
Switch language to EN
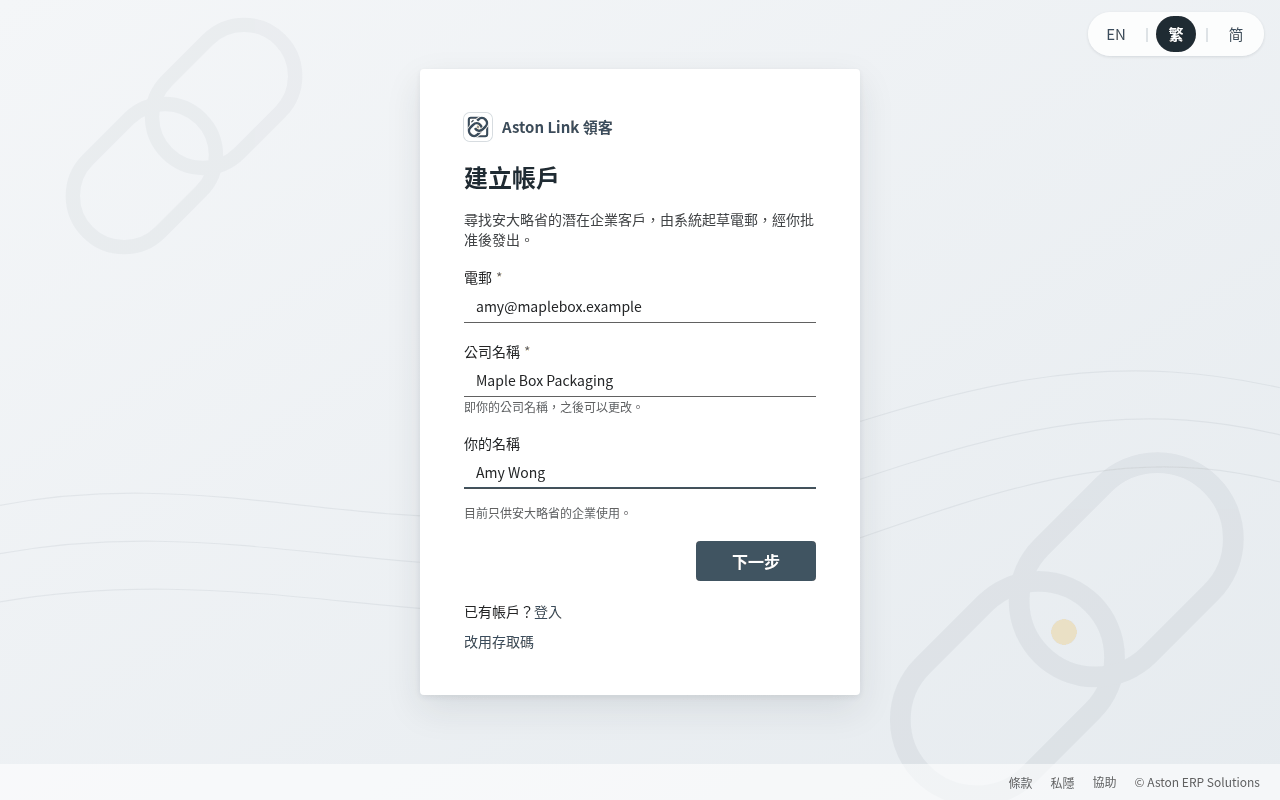pyautogui.click(x=1116, y=34)
